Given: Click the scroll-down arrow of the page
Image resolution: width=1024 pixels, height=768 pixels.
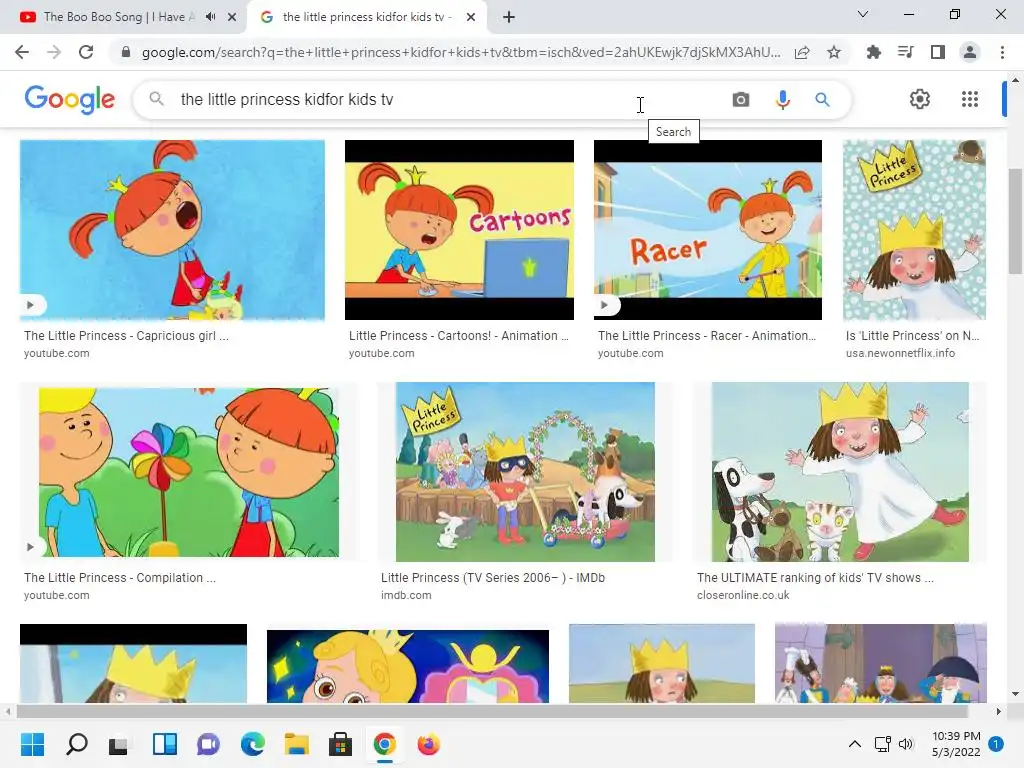Looking at the screenshot, I should click(1015, 694).
